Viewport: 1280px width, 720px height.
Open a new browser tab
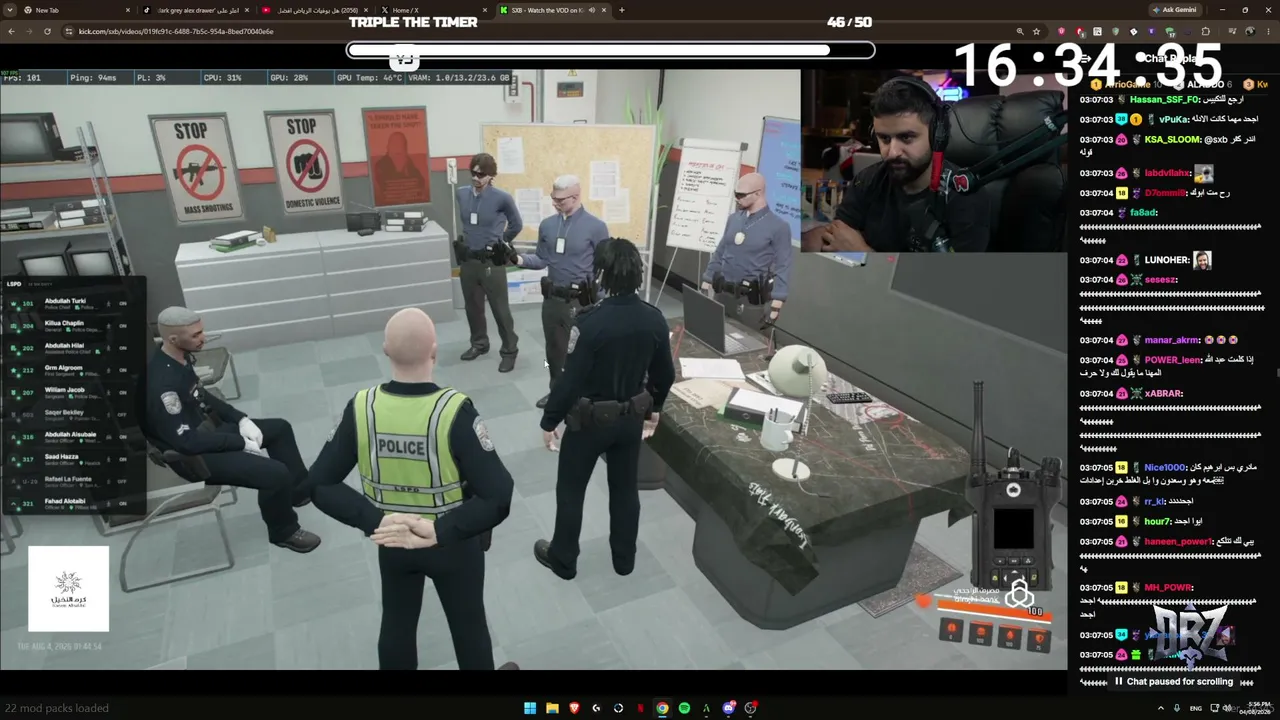pyautogui.click(x=622, y=10)
